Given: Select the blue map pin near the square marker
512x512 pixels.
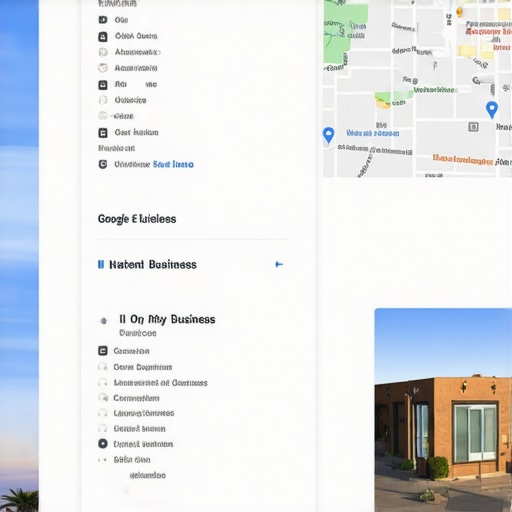Looking at the screenshot, I should click(492, 109).
